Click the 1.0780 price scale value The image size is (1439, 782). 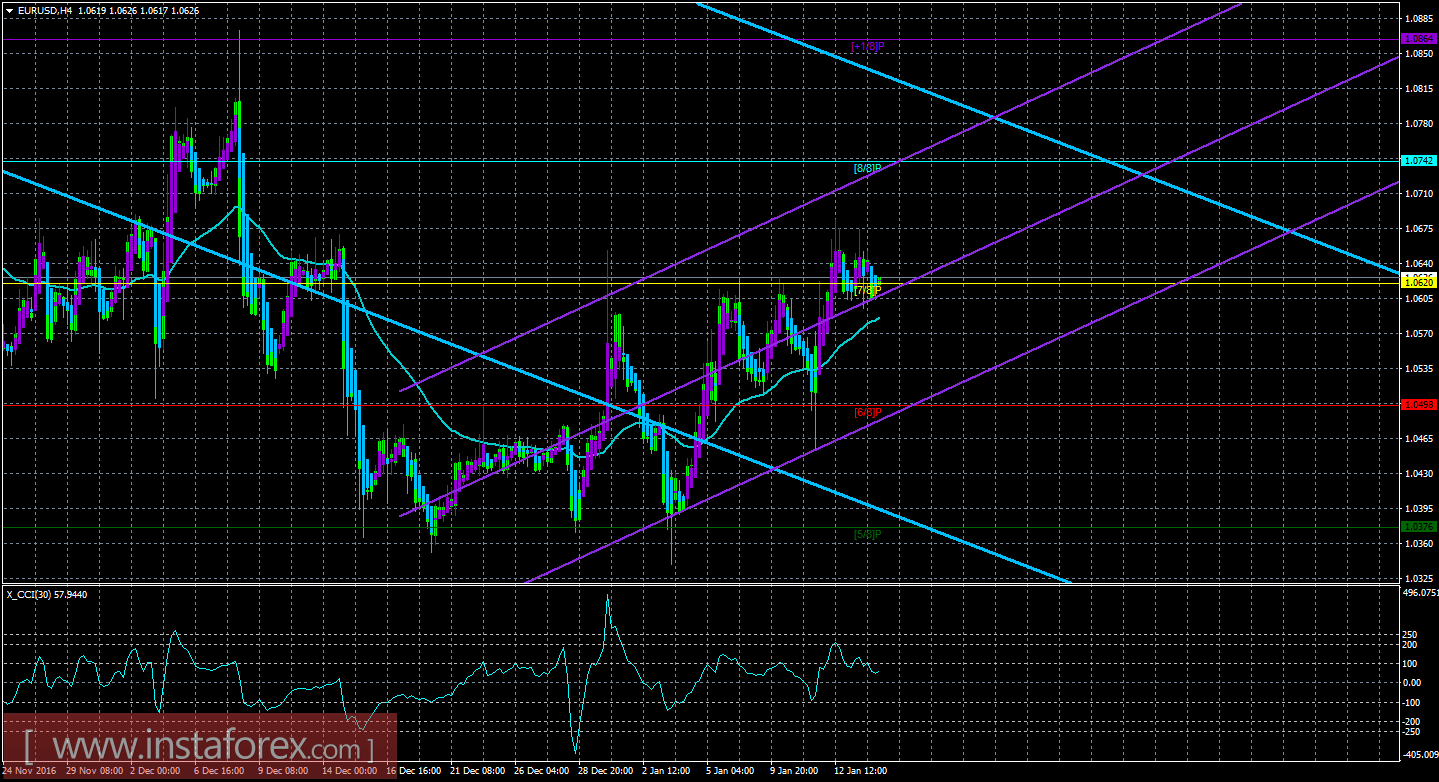coord(1420,124)
